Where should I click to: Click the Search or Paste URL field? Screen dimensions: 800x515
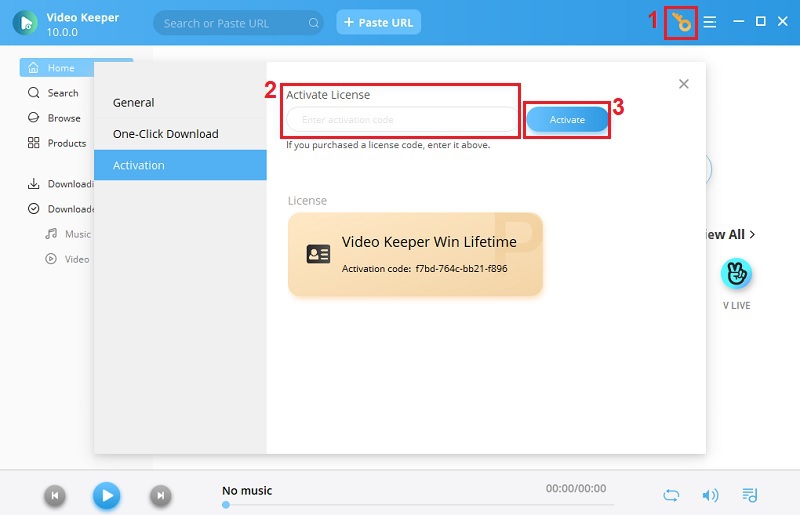pos(238,23)
